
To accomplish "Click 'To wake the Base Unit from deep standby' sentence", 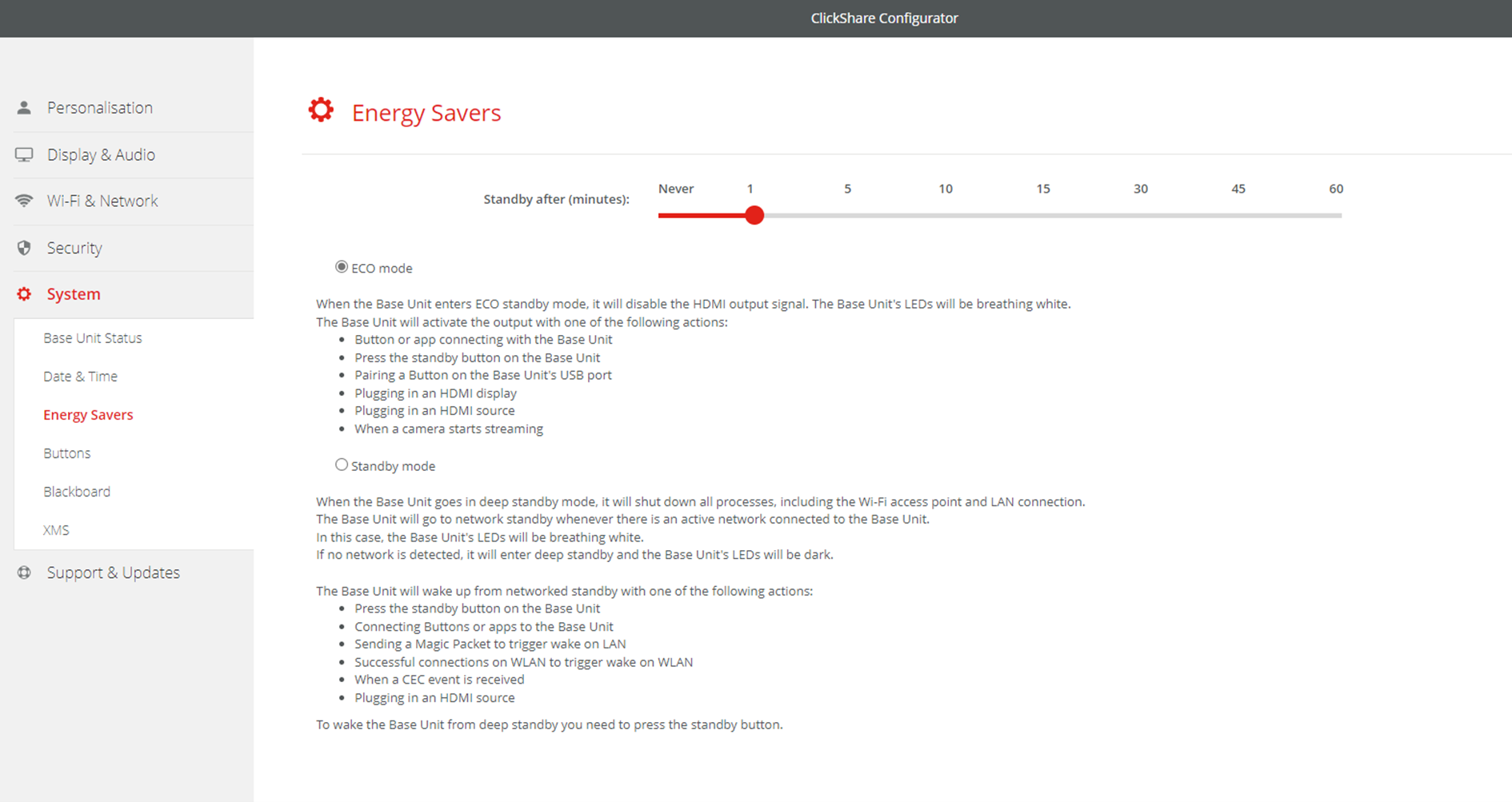I will click(550, 725).
